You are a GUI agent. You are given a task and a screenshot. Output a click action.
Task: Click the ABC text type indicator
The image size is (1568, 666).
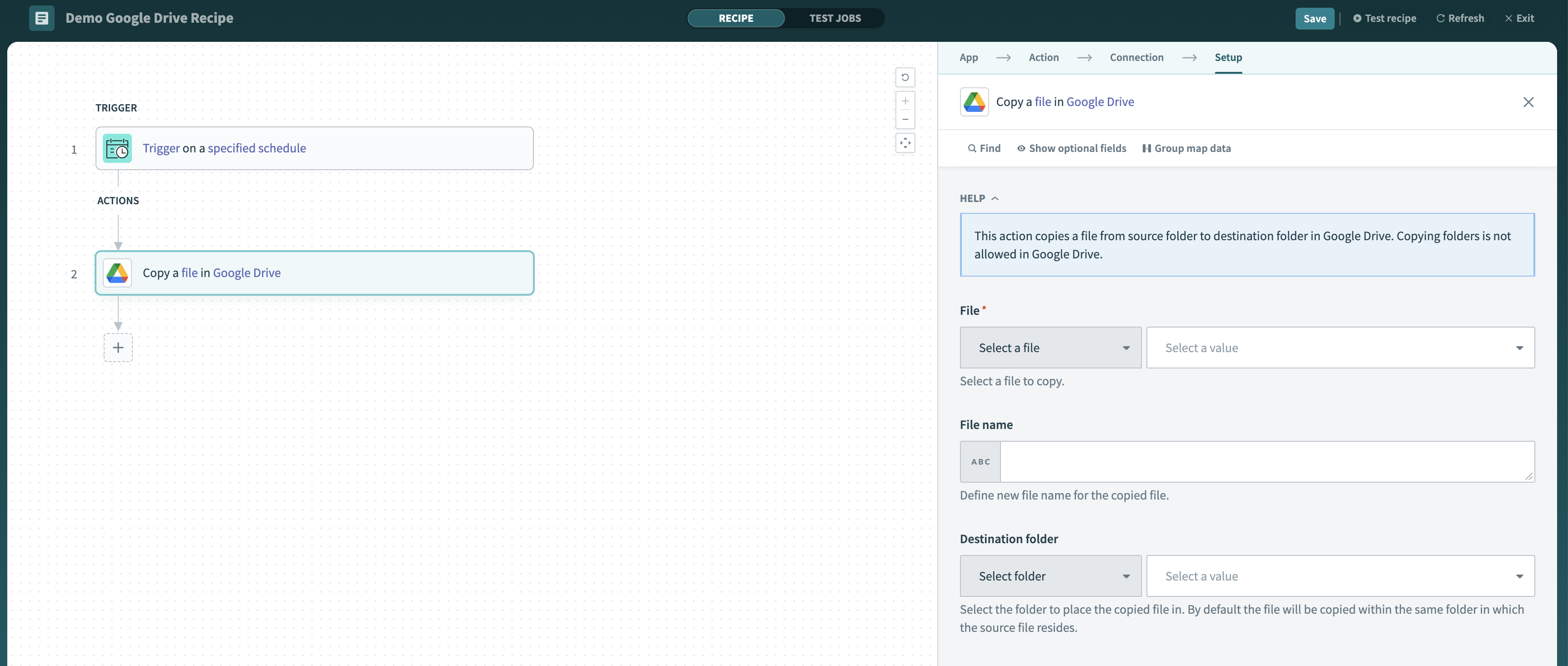(x=980, y=462)
